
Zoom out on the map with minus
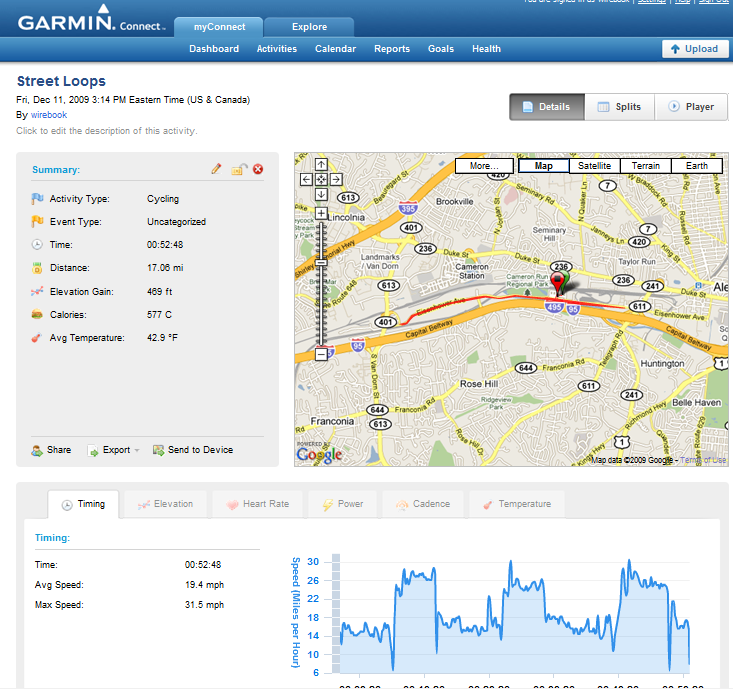(x=321, y=354)
